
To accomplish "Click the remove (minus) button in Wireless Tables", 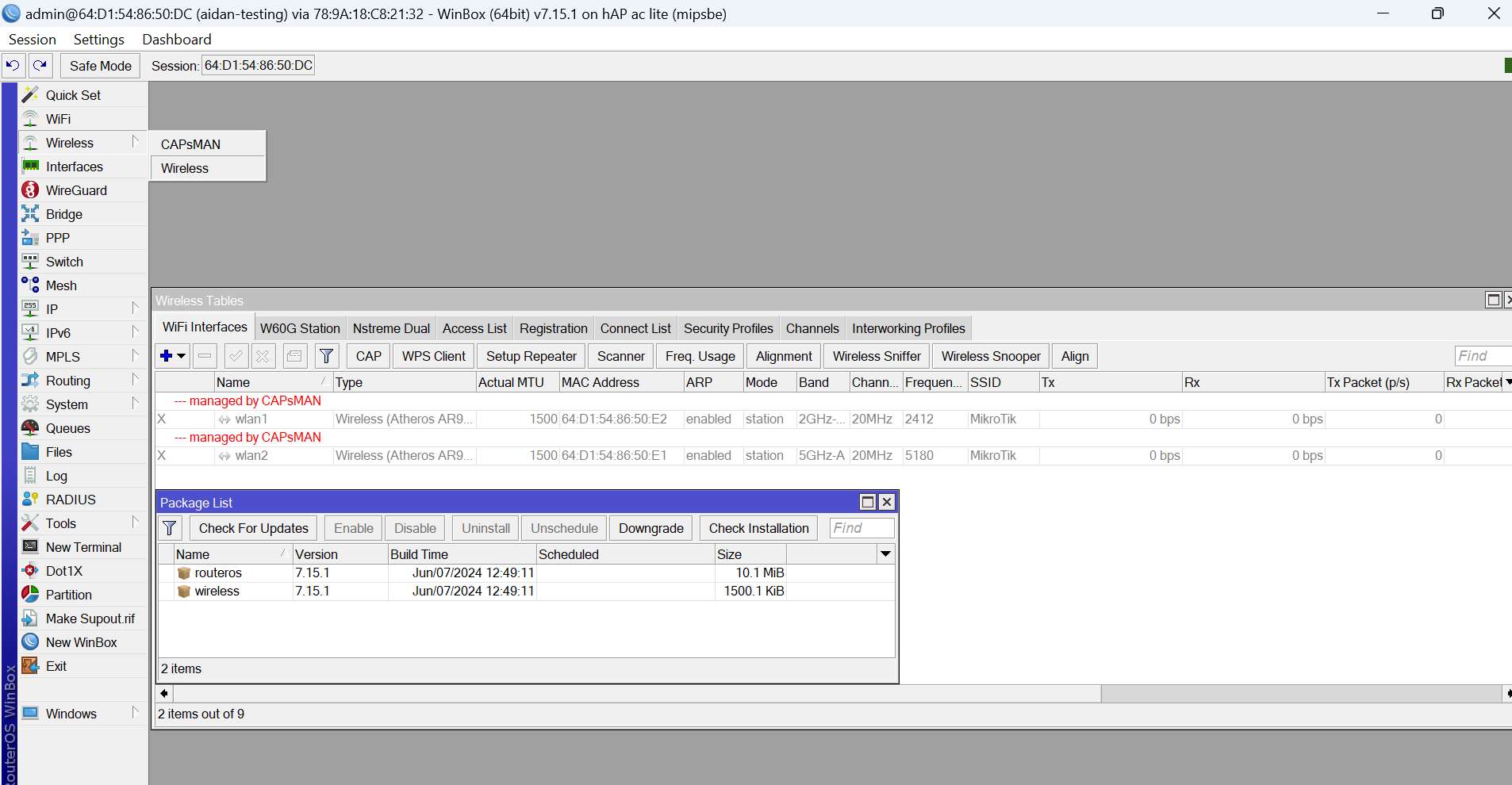I will (x=205, y=356).
